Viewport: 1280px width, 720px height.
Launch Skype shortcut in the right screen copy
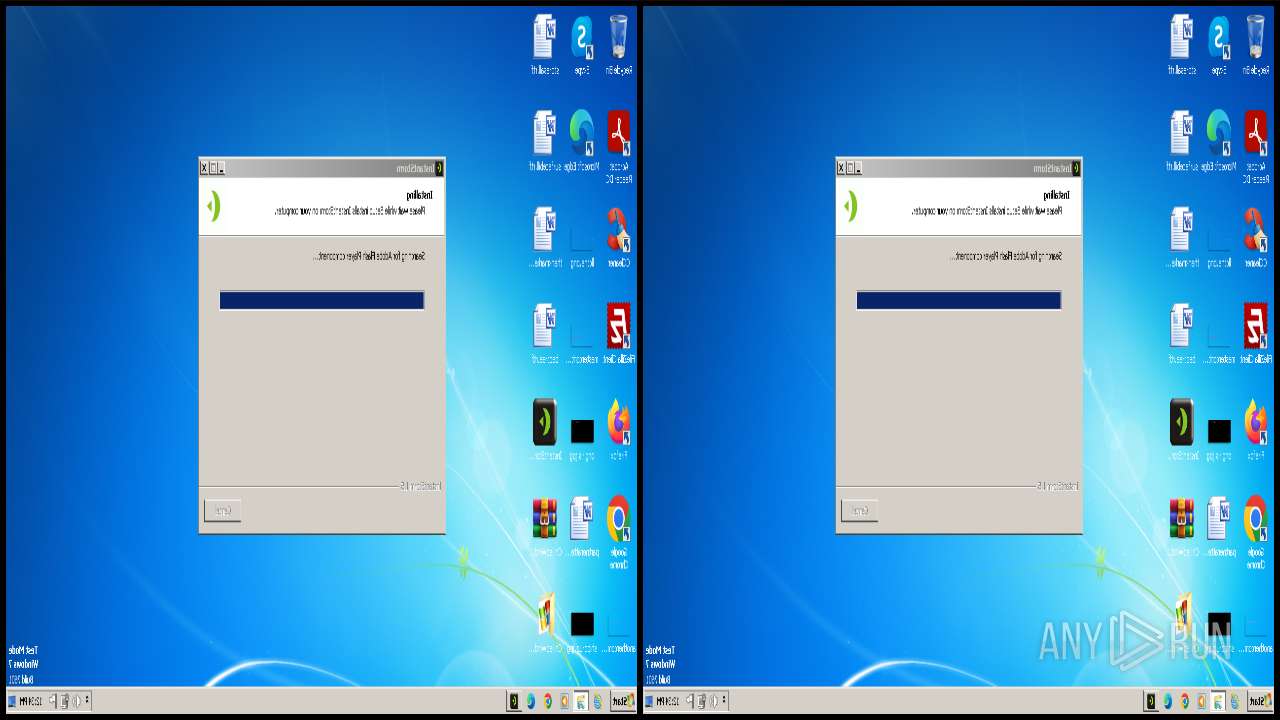[1219, 44]
